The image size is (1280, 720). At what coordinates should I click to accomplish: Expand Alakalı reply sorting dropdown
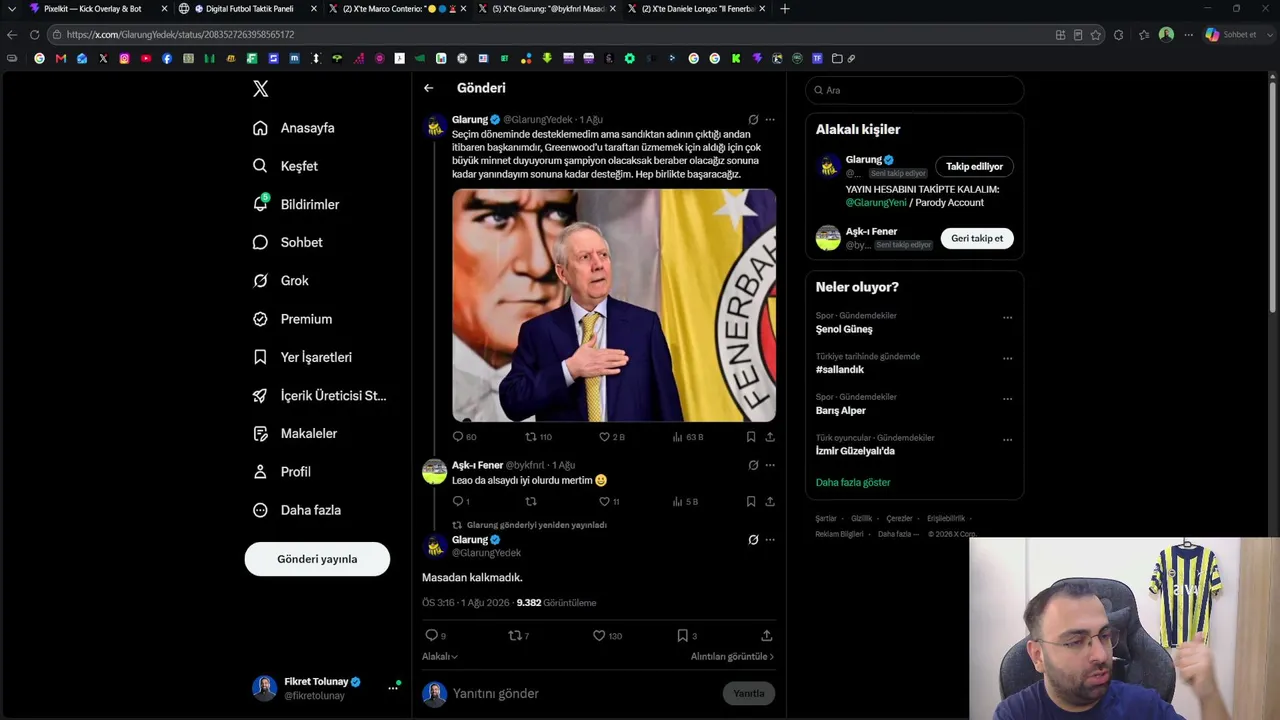coord(440,657)
